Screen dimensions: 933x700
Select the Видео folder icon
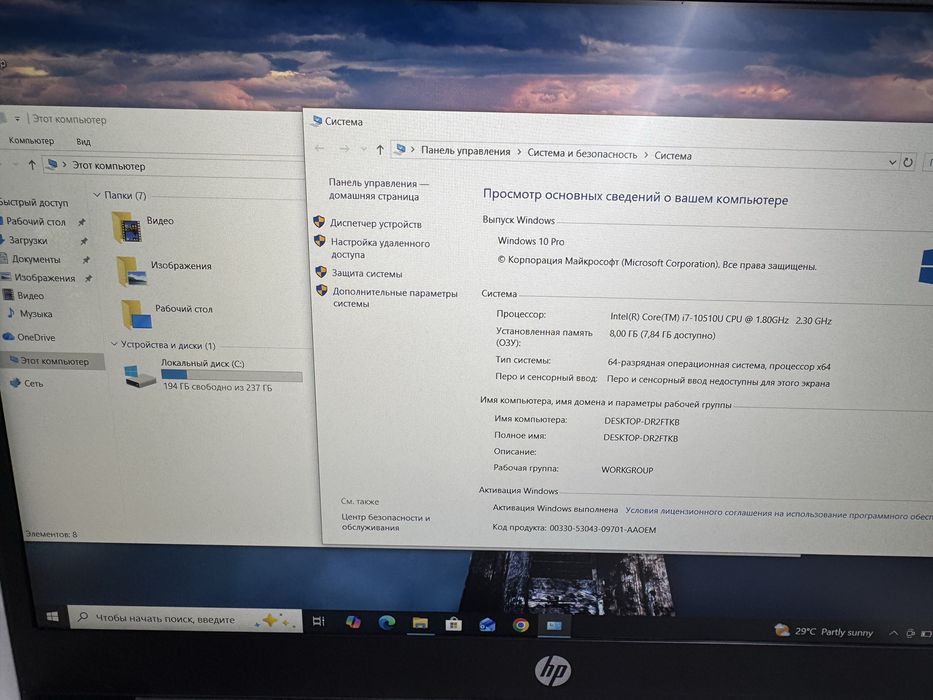click(127, 228)
